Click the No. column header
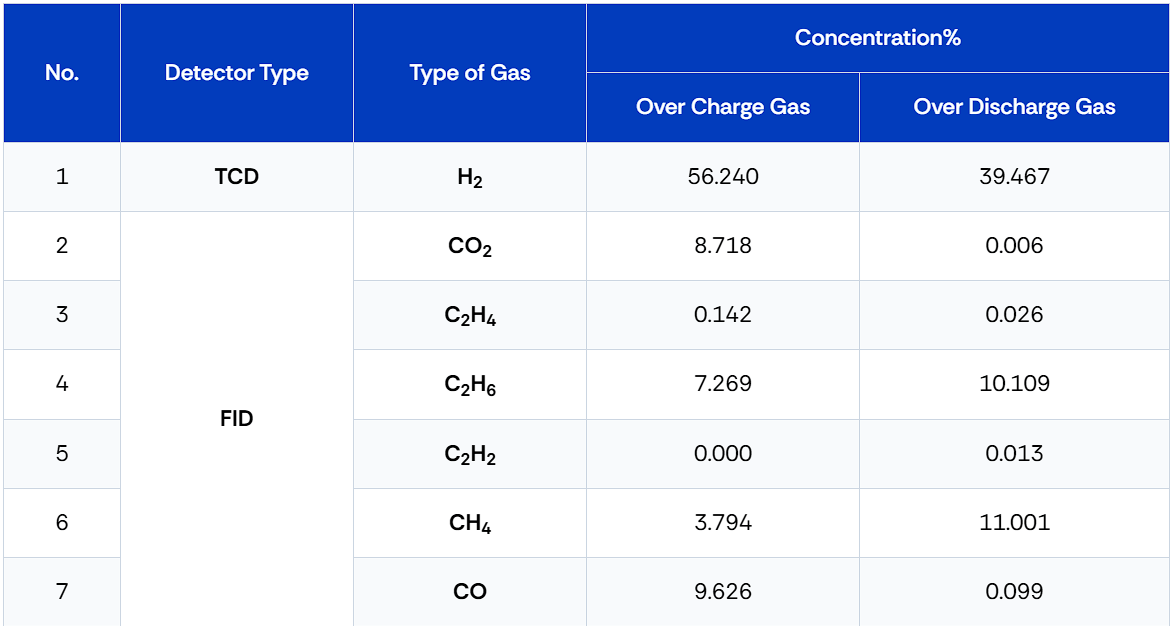Viewport: 1171px width, 626px height. [62, 73]
